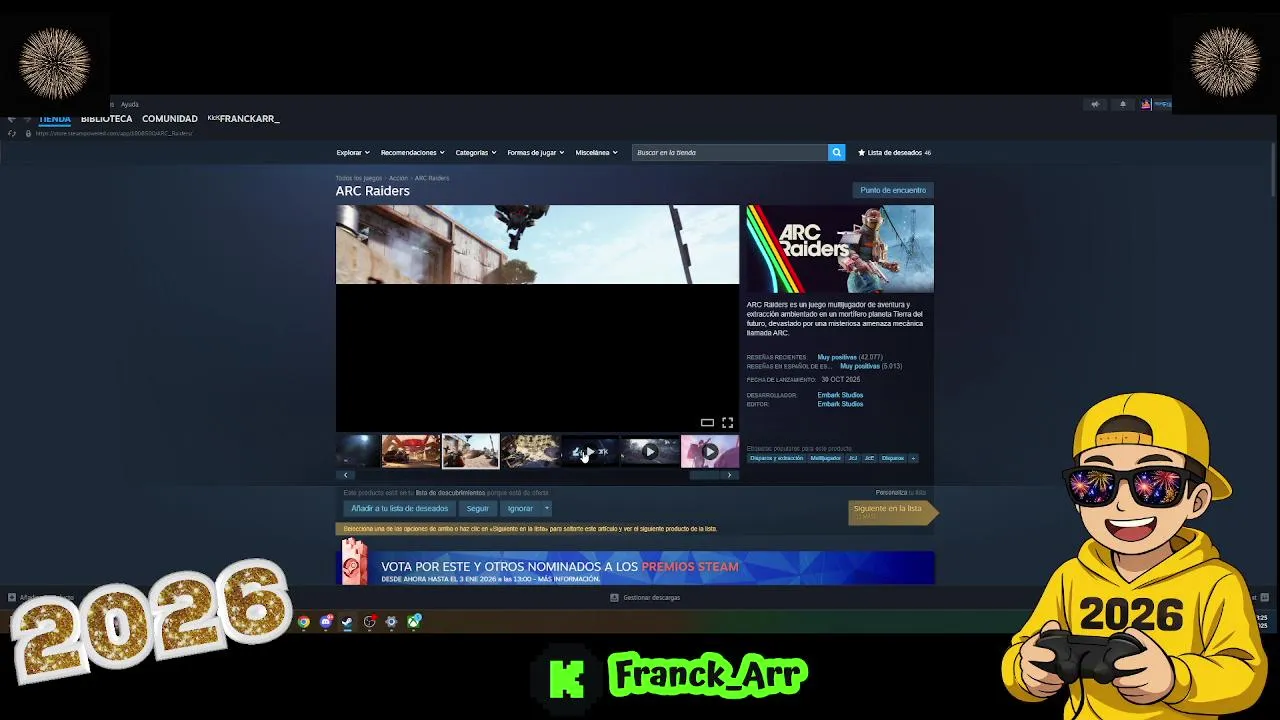Open the Ayuda menu
Viewport: 1280px width, 720px height.
click(x=130, y=104)
